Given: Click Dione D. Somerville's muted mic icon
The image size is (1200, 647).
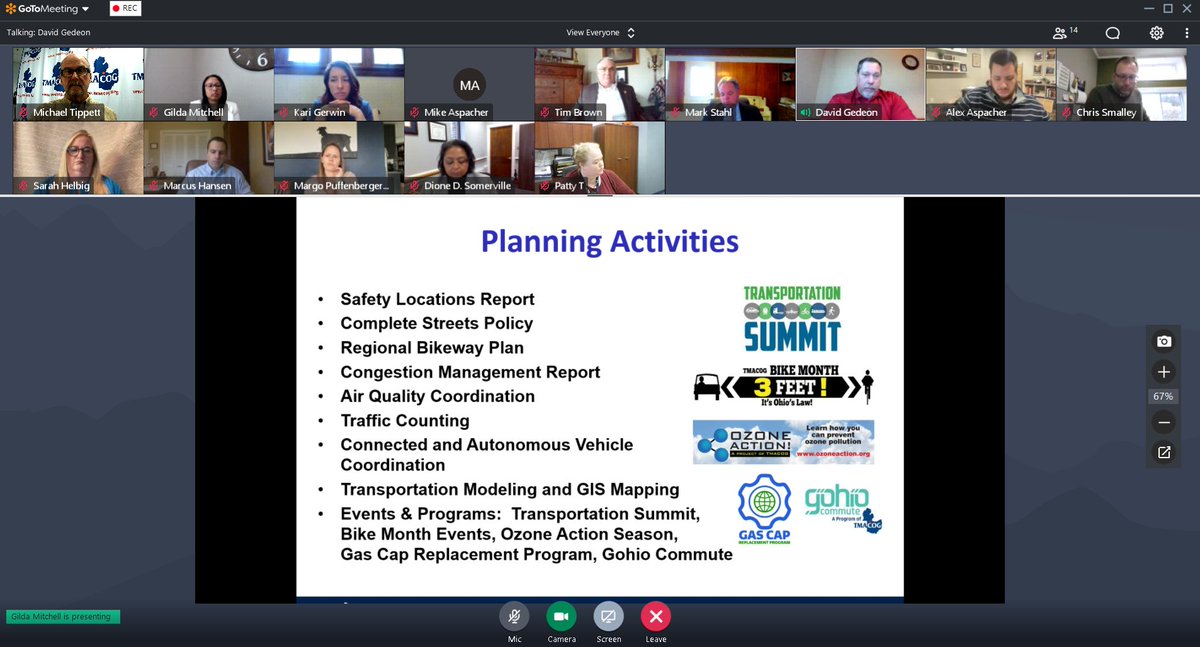Looking at the screenshot, I should pos(415,186).
